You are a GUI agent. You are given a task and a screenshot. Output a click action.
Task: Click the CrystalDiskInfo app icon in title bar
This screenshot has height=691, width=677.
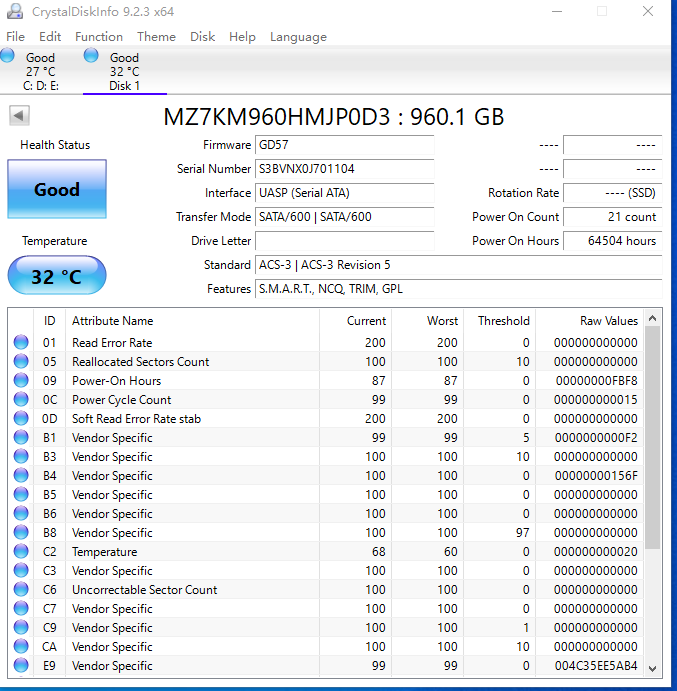pos(15,11)
